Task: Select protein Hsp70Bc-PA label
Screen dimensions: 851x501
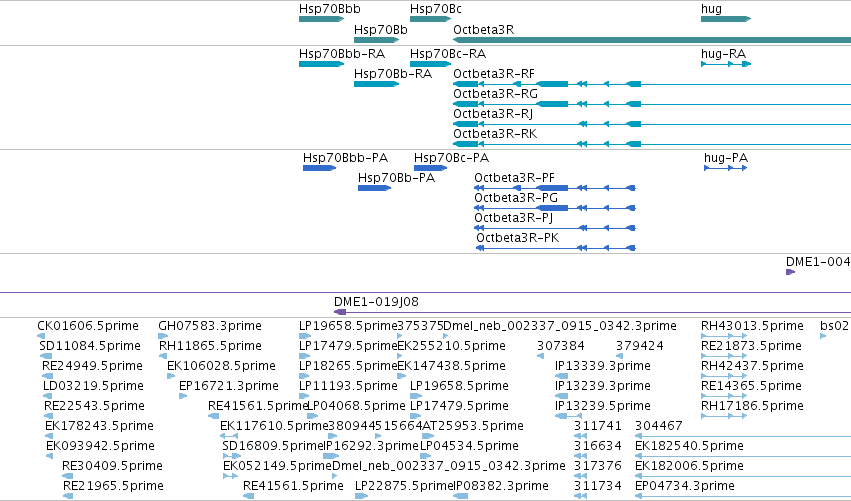Action: click(452, 158)
